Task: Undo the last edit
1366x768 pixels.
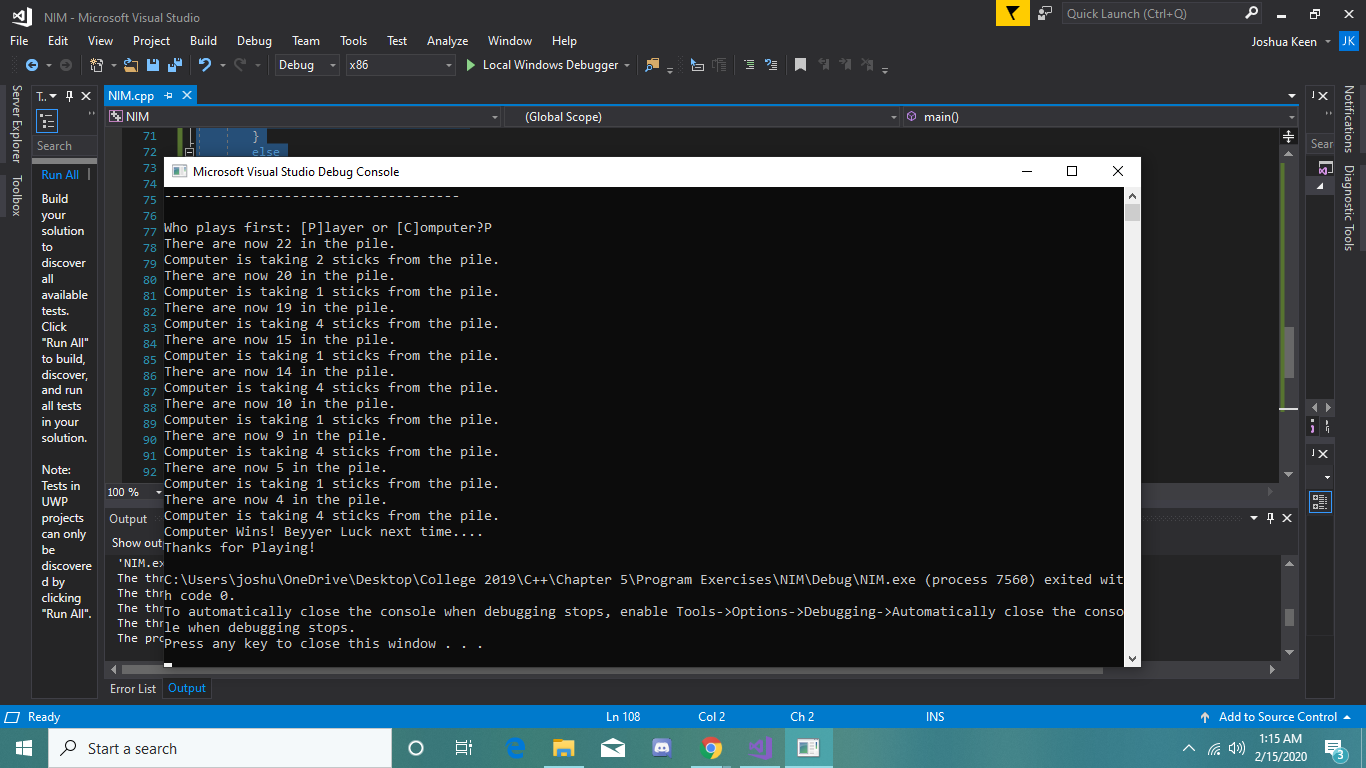Action: click(205, 64)
